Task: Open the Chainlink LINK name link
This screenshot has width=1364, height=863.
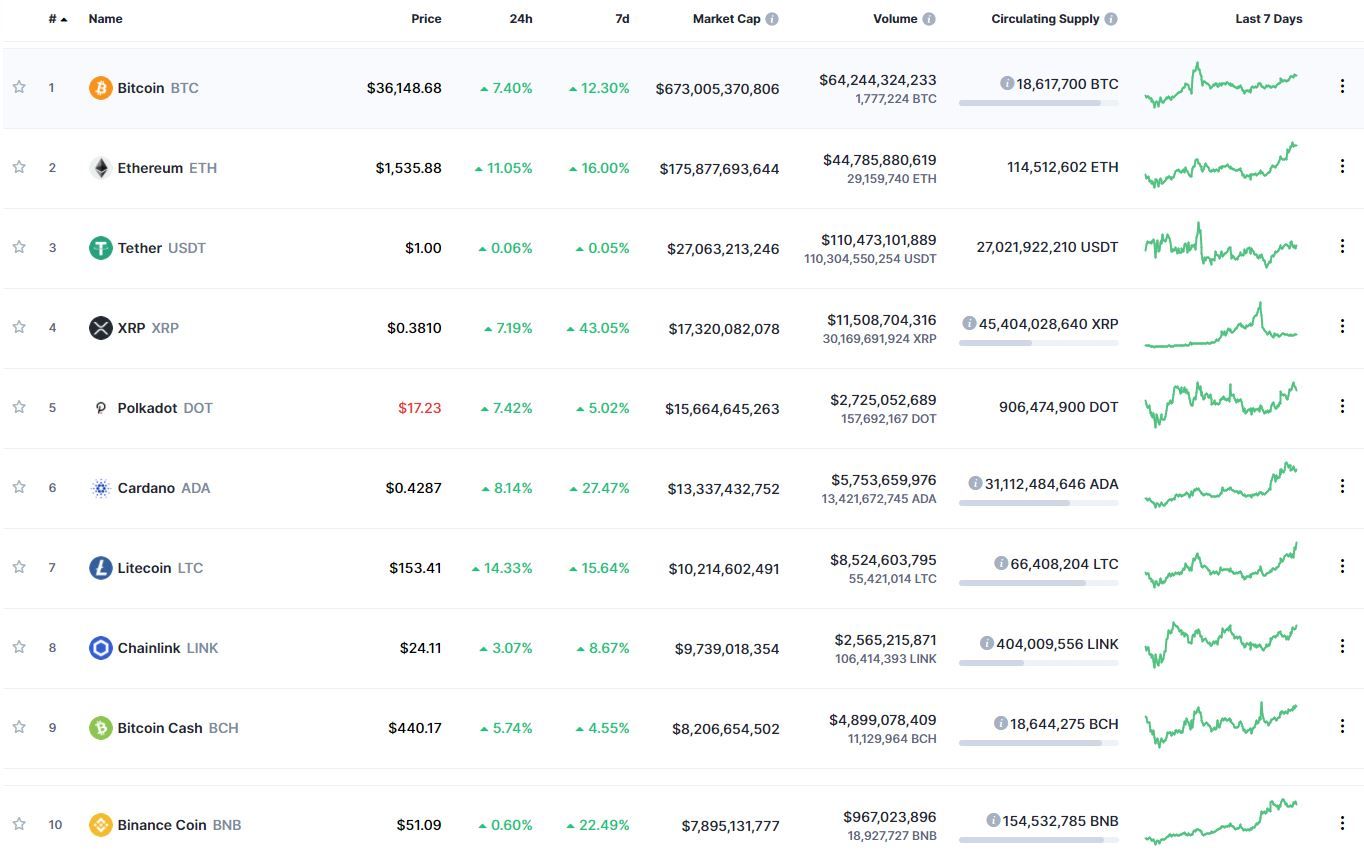Action: pyautogui.click(x=168, y=648)
